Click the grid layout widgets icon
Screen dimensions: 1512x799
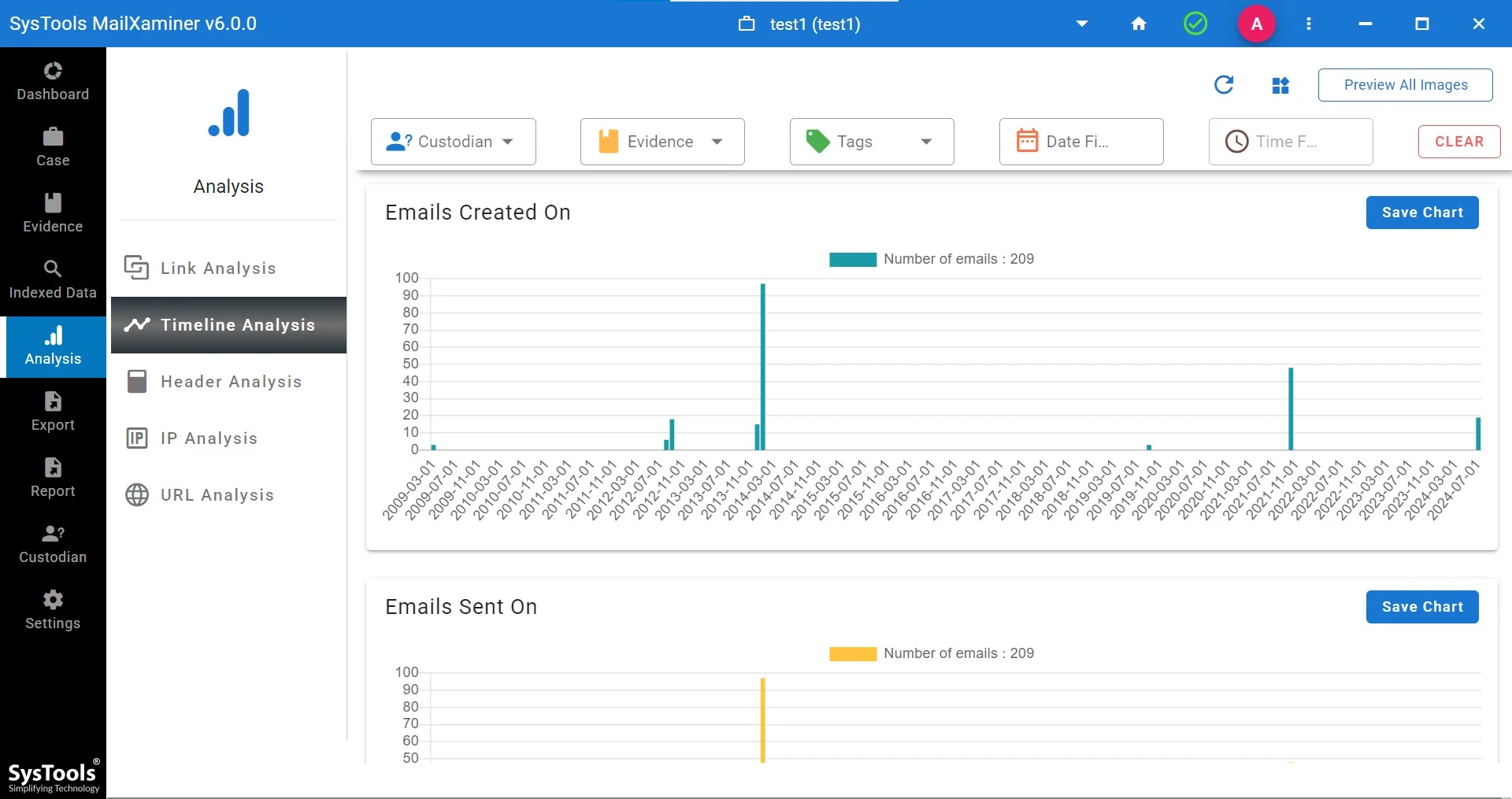click(1280, 85)
